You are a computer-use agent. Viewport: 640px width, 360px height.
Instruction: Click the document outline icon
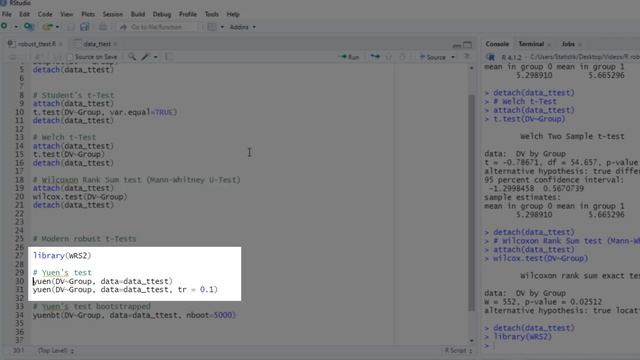click(x=467, y=57)
